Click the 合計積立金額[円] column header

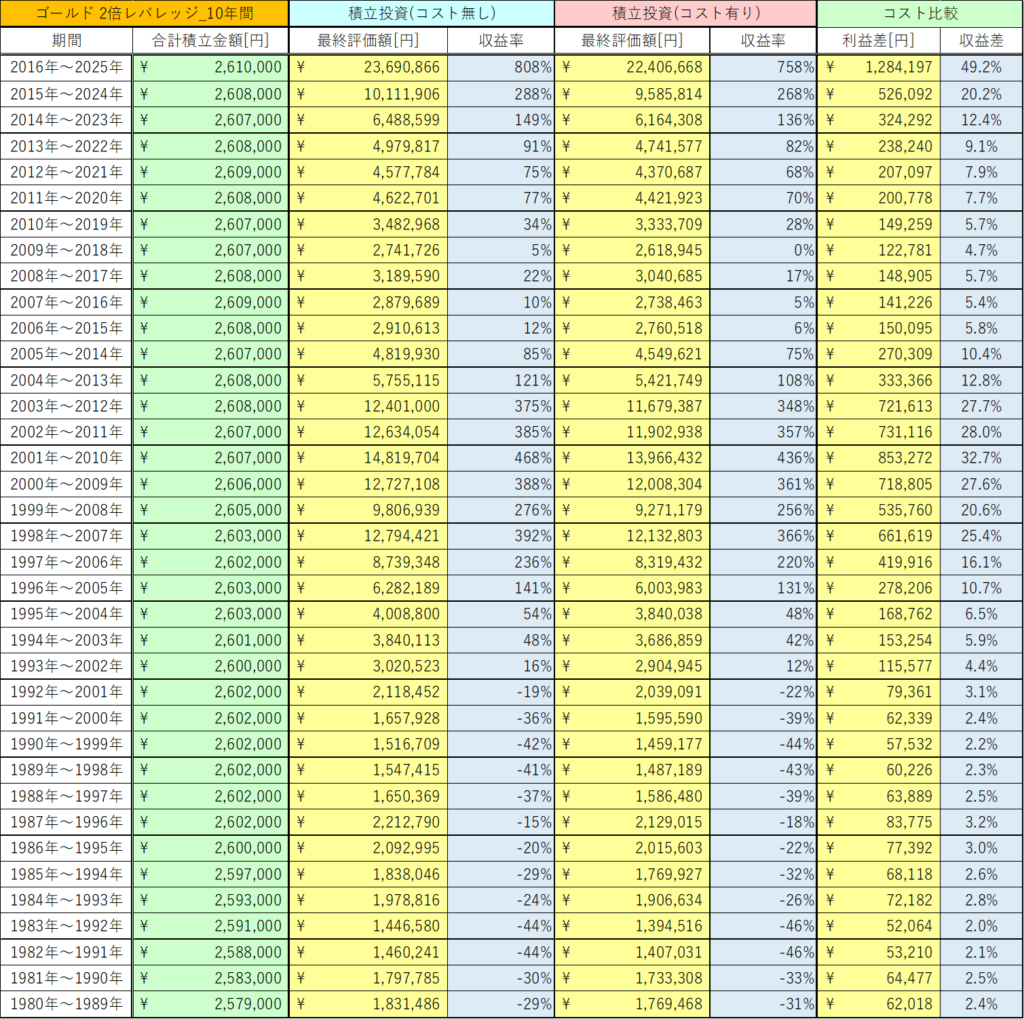[x=210, y=41]
